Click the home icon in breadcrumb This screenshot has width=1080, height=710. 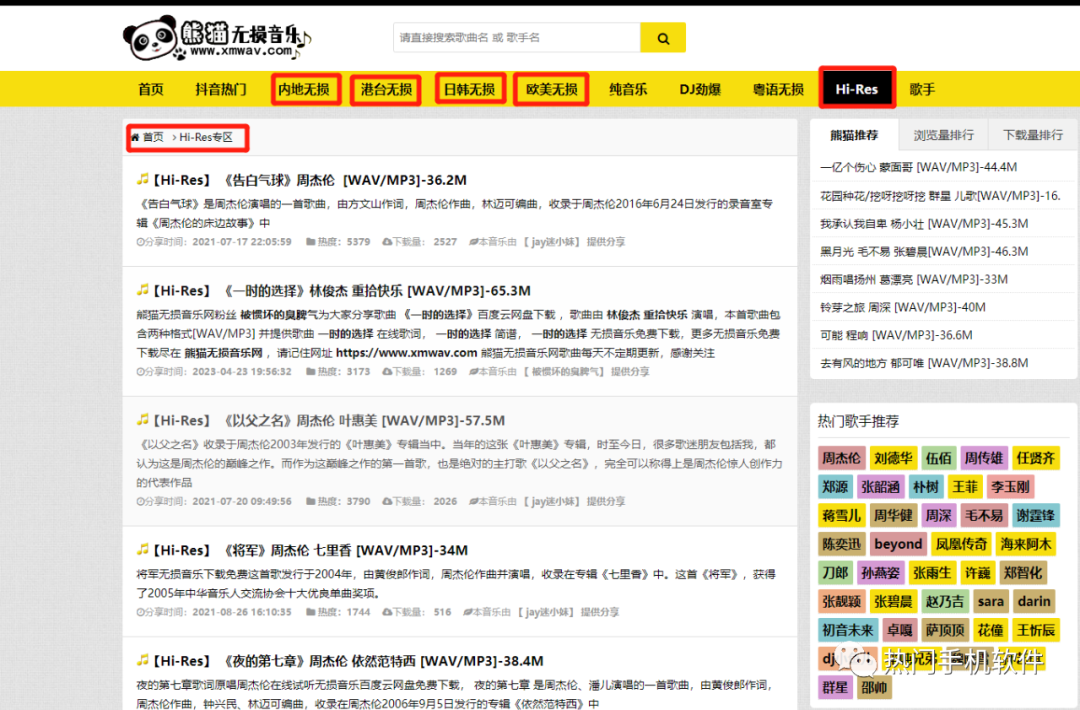[135, 137]
